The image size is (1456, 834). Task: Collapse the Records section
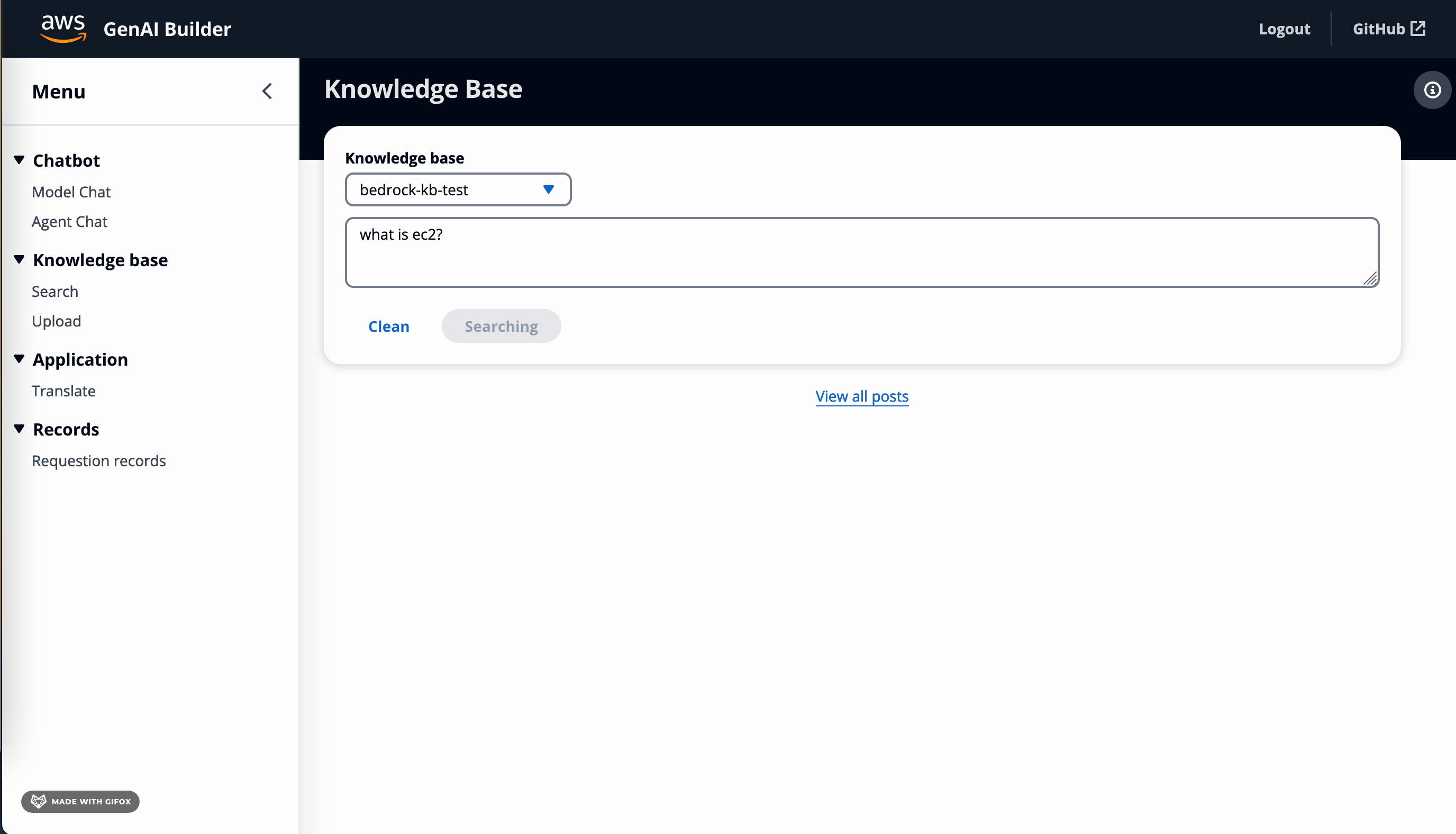pos(19,429)
